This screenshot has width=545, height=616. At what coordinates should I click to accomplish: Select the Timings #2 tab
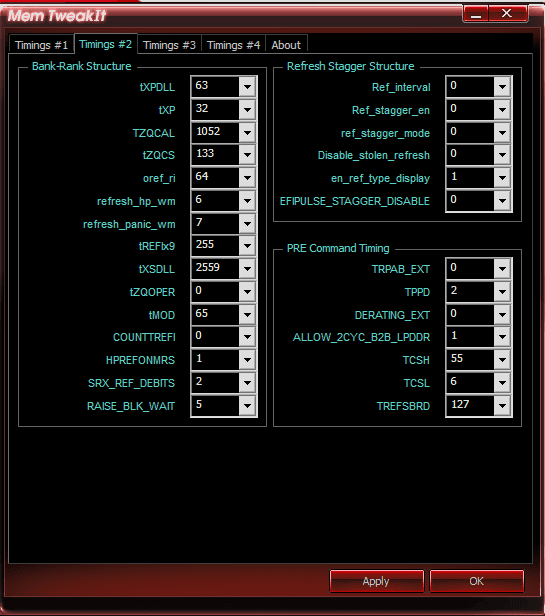coord(106,44)
